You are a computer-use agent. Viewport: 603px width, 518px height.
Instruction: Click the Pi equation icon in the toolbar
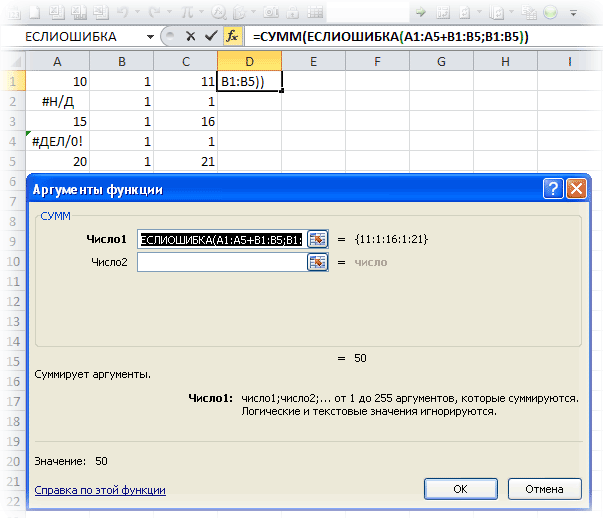point(187,12)
